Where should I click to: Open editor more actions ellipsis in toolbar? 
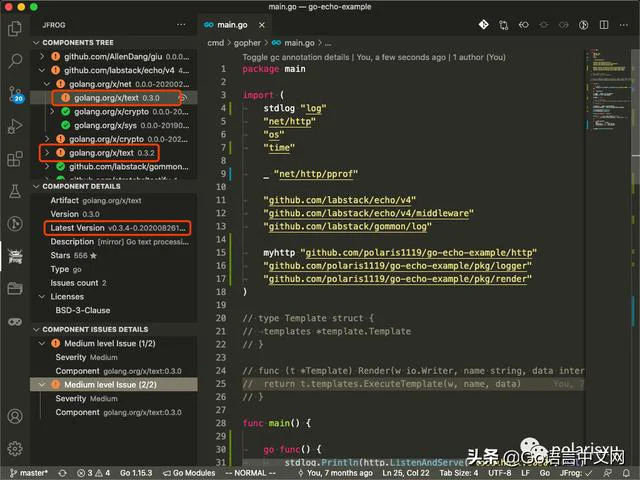[624, 25]
